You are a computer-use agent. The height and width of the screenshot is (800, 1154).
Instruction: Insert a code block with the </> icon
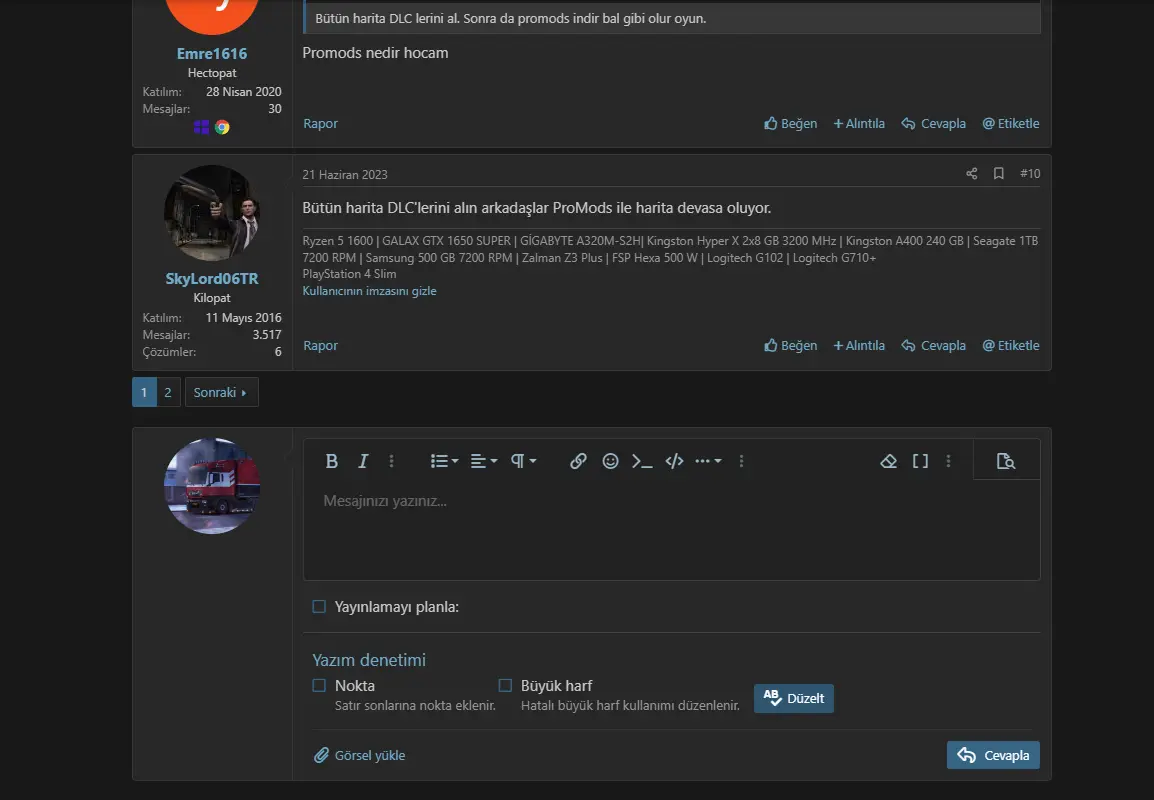(674, 461)
